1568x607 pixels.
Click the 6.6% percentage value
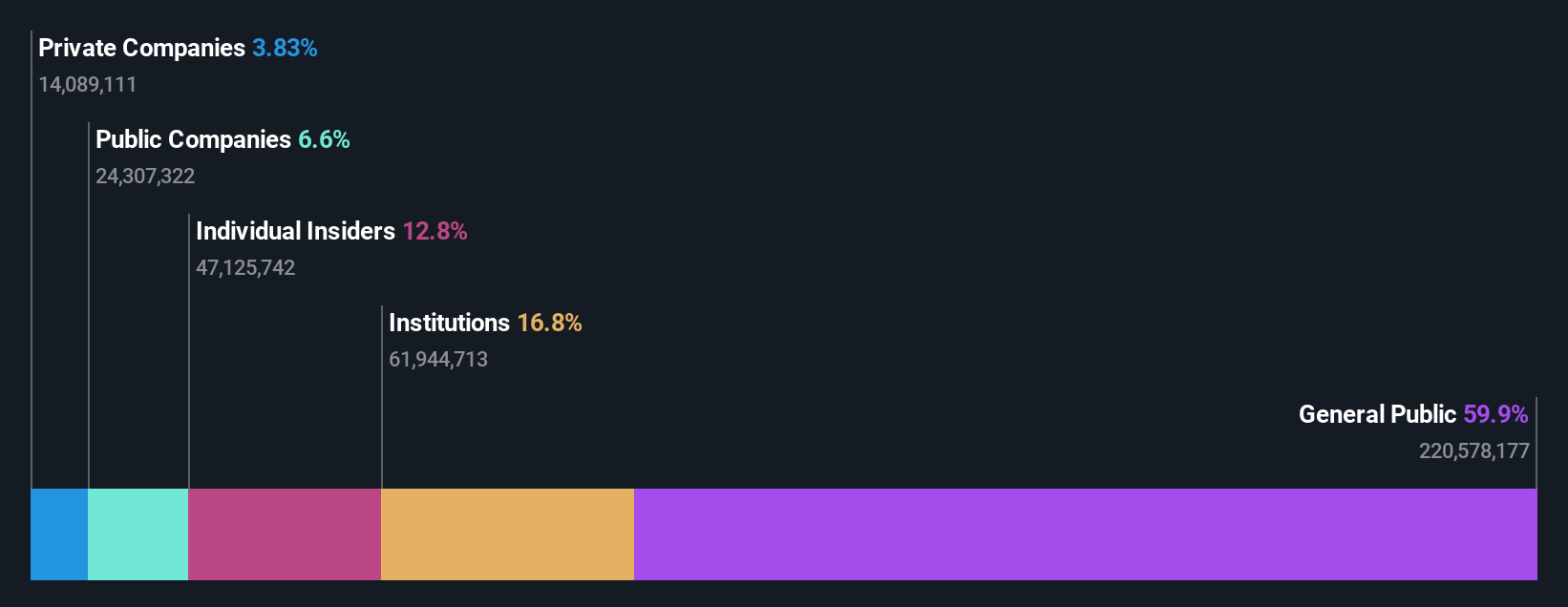pos(324,140)
